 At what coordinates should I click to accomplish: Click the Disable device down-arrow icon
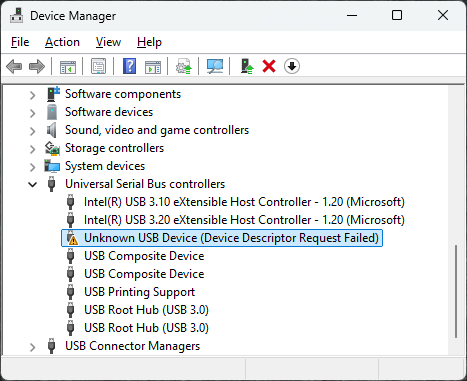click(292, 66)
